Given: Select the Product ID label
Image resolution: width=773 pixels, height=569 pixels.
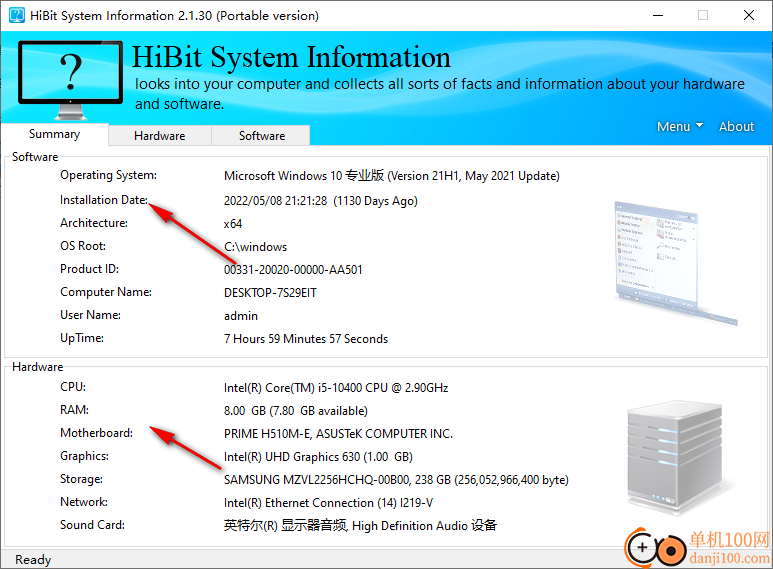Looking at the screenshot, I should click(89, 269).
